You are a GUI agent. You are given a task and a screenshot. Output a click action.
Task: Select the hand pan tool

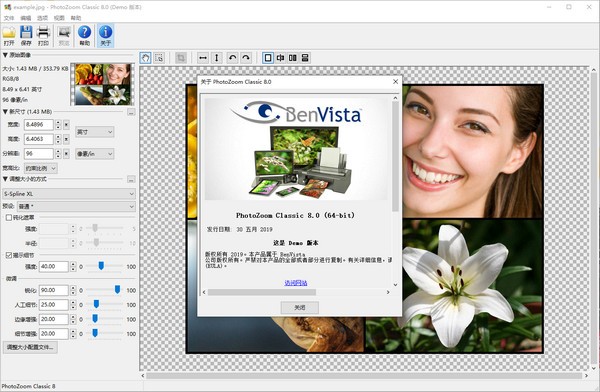point(145,58)
